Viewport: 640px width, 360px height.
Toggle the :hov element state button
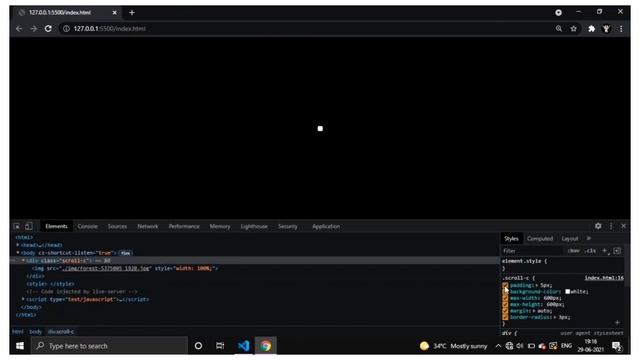pyautogui.click(x=573, y=251)
